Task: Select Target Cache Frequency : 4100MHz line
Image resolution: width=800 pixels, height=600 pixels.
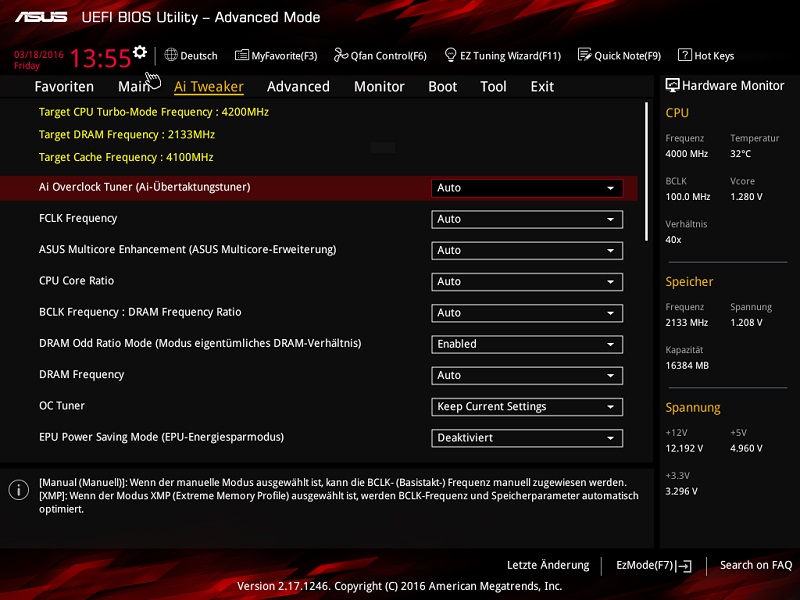Action: pos(126,157)
